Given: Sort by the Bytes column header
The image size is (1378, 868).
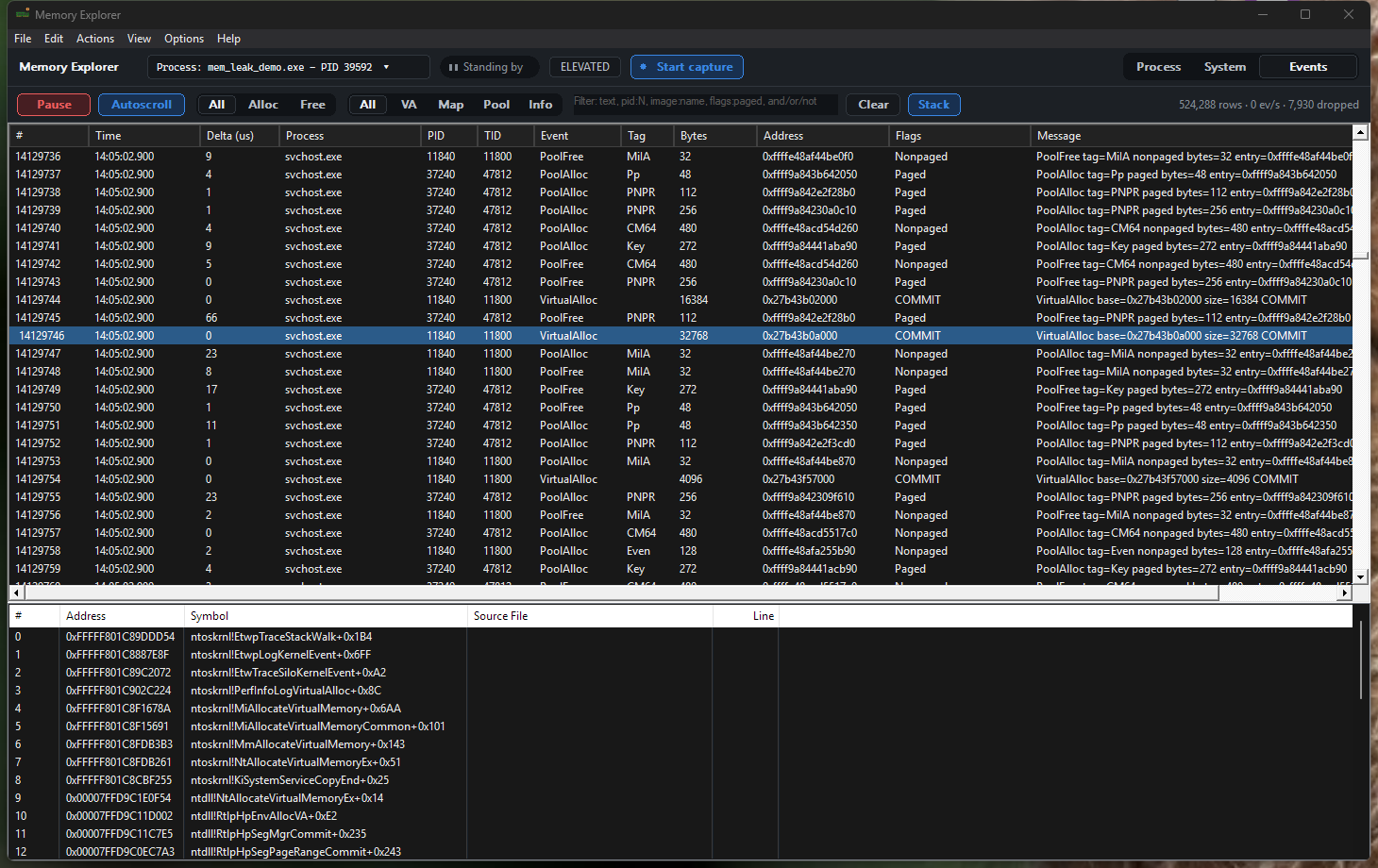Looking at the screenshot, I should tap(715, 136).
